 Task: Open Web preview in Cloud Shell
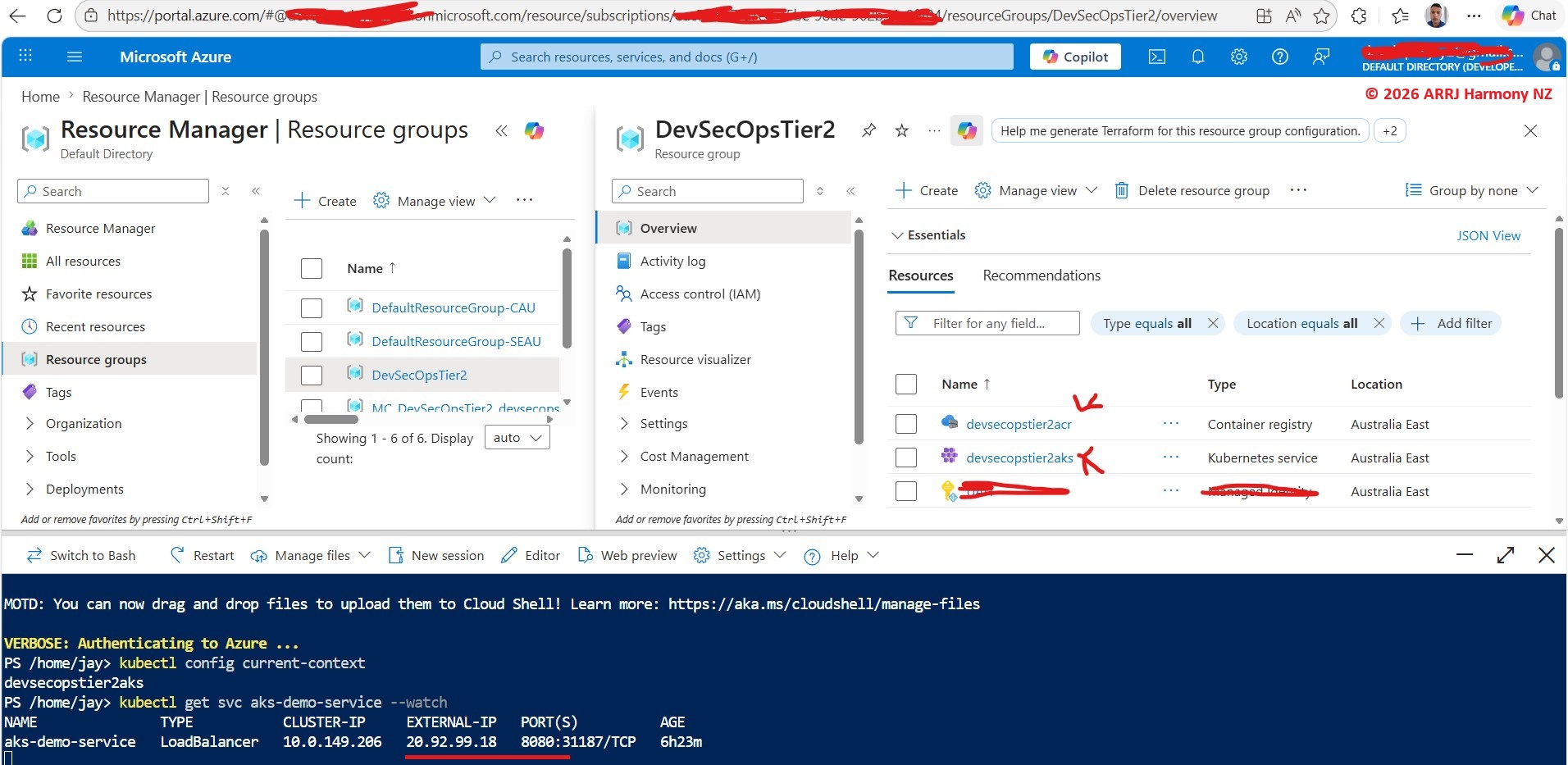627,555
